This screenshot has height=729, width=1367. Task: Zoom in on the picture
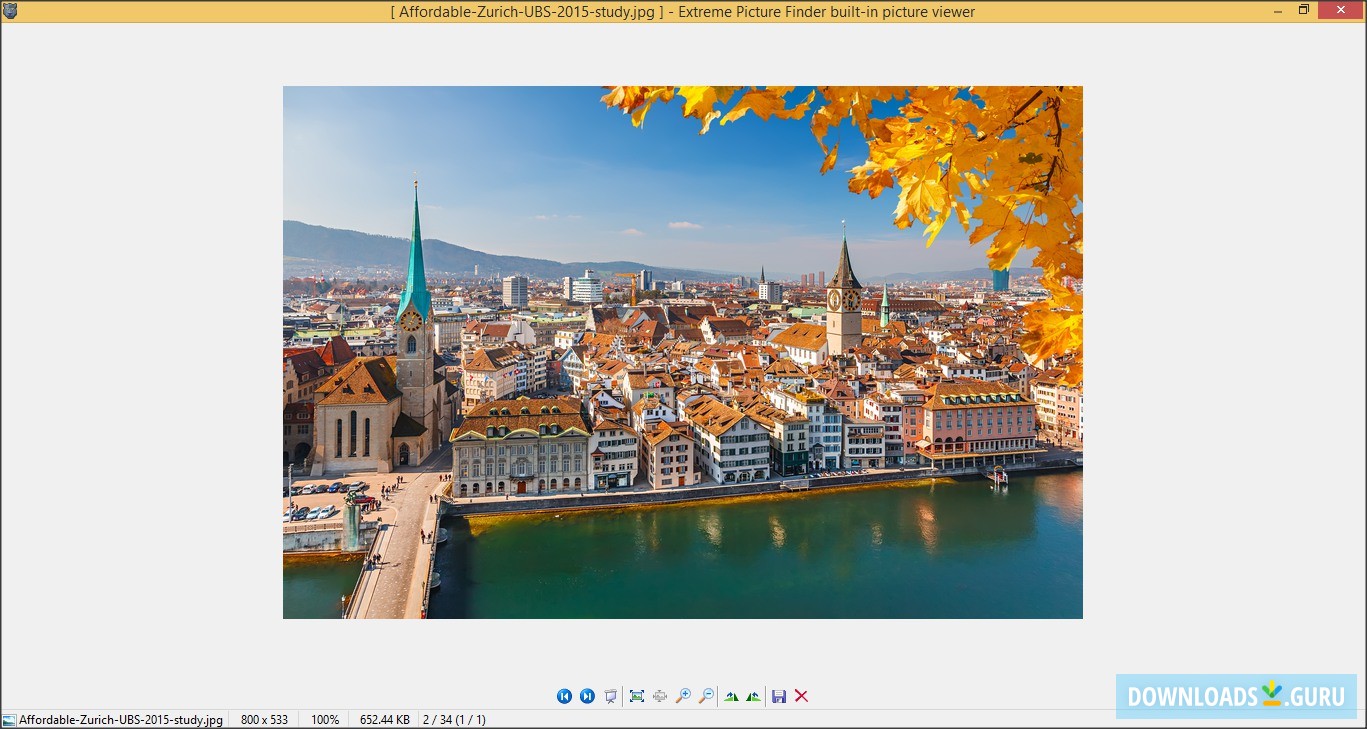685,695
